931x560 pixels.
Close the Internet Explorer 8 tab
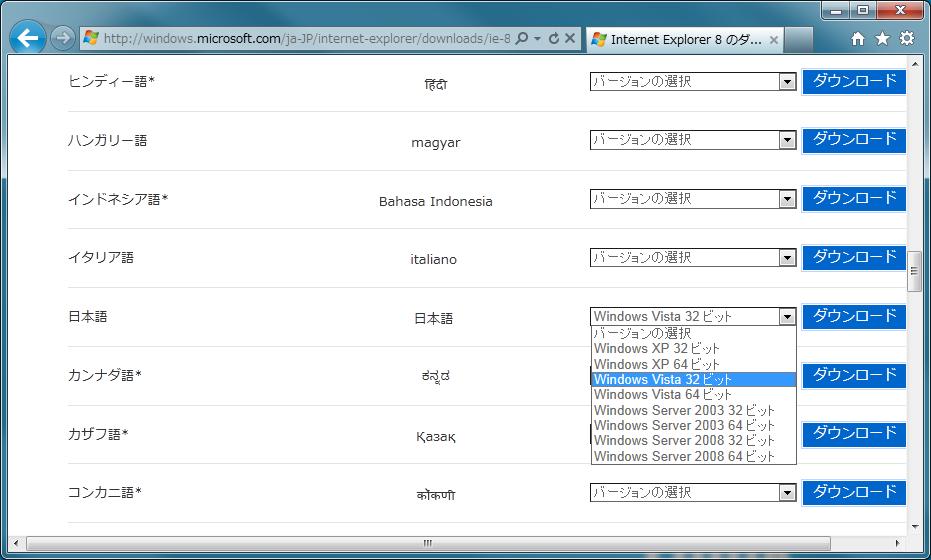coord(774,40)
